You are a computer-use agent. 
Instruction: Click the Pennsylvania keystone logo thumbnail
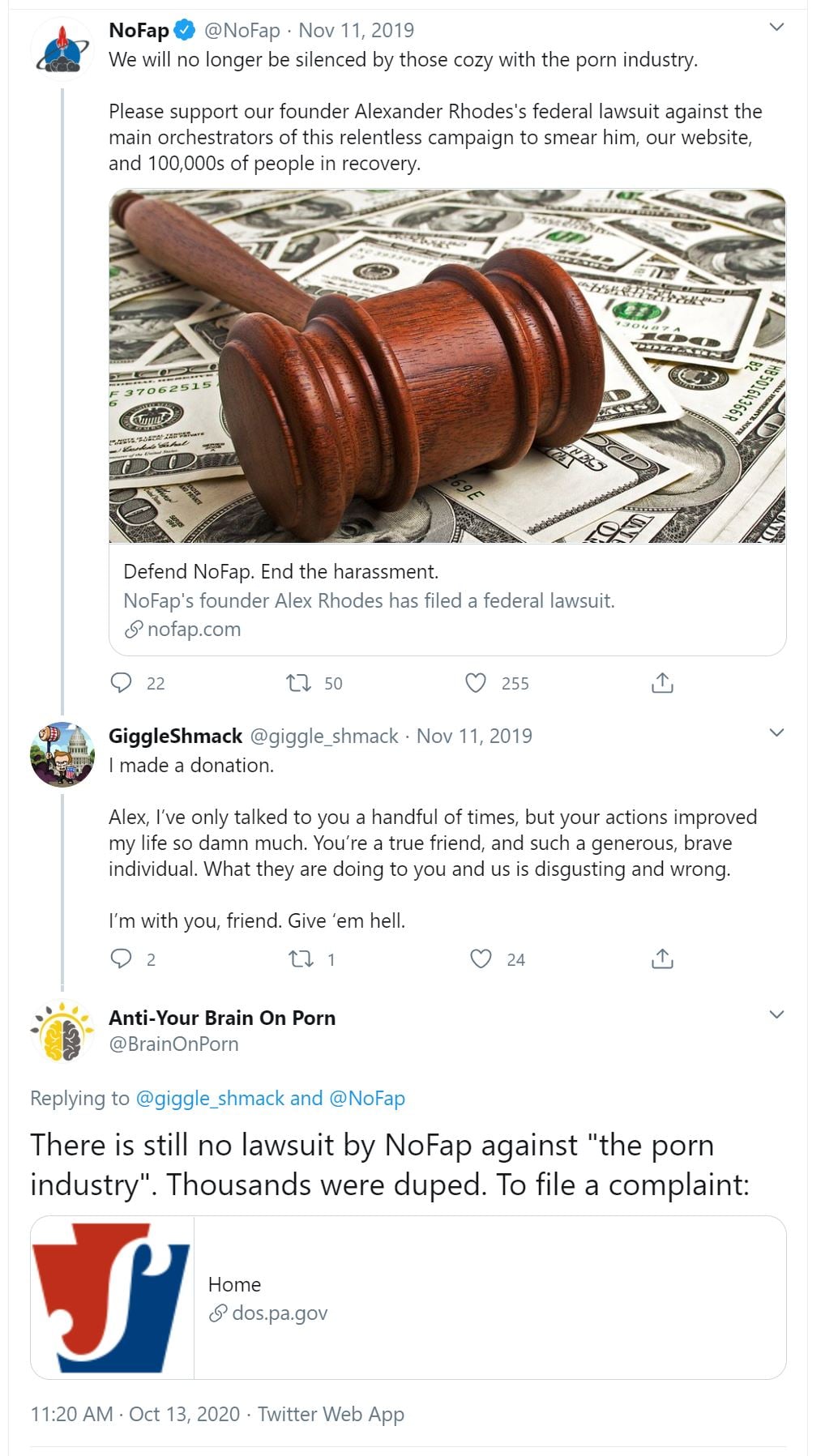pos(112,1298)
